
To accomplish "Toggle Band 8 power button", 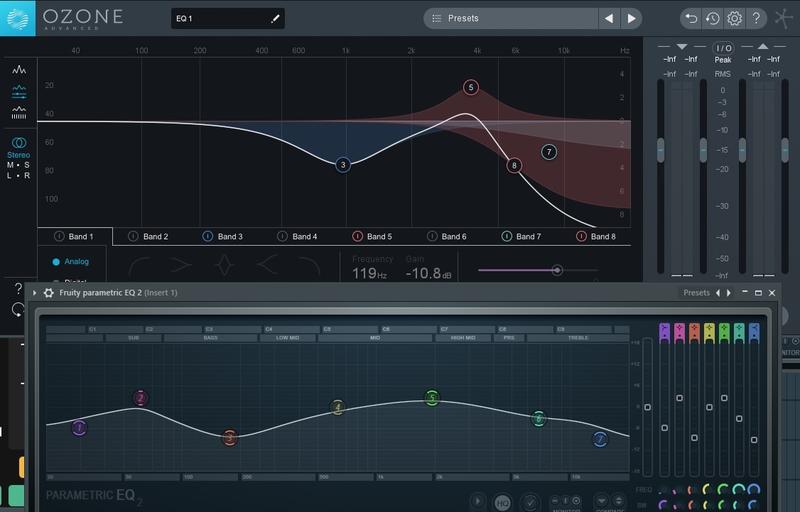I will (581, 236).
